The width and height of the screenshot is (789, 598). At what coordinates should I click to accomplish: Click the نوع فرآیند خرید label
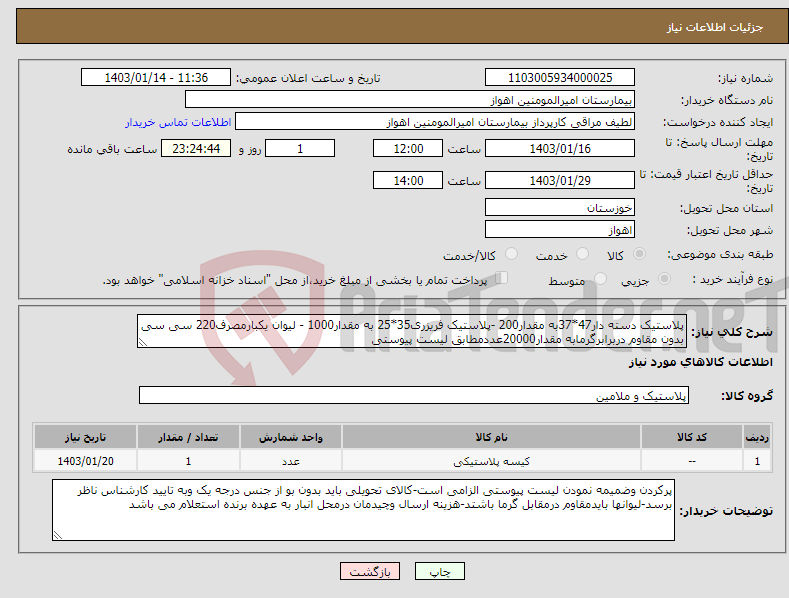pyautogui.click(x=733, y=279)
